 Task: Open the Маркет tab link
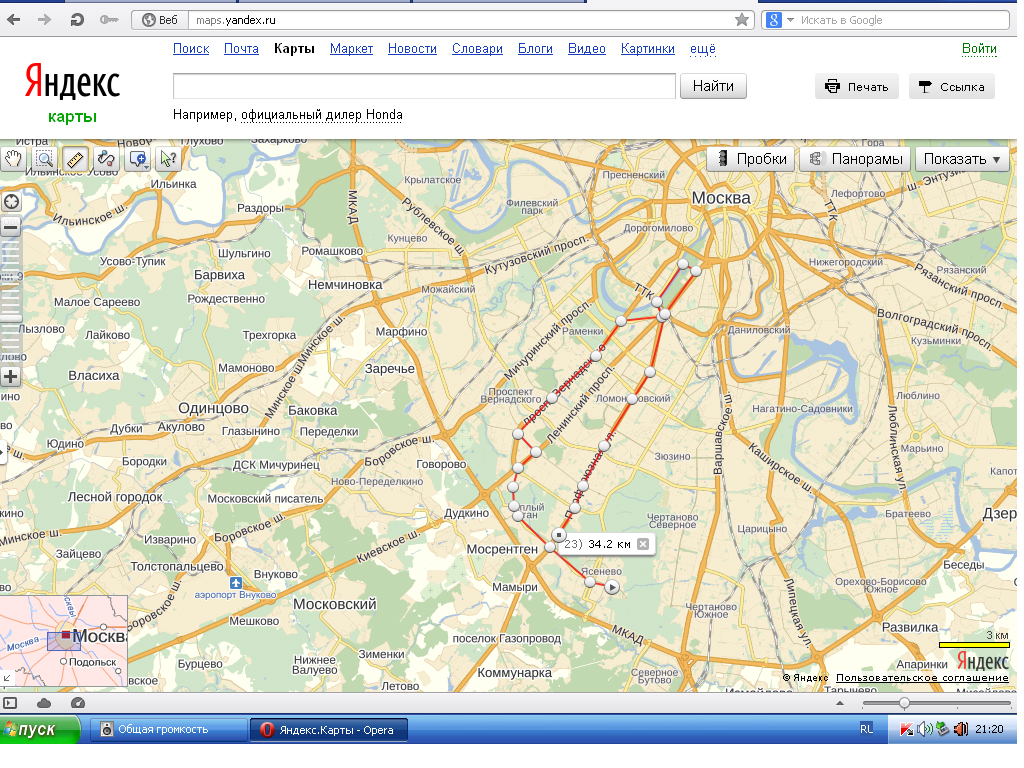pos(351,49)
